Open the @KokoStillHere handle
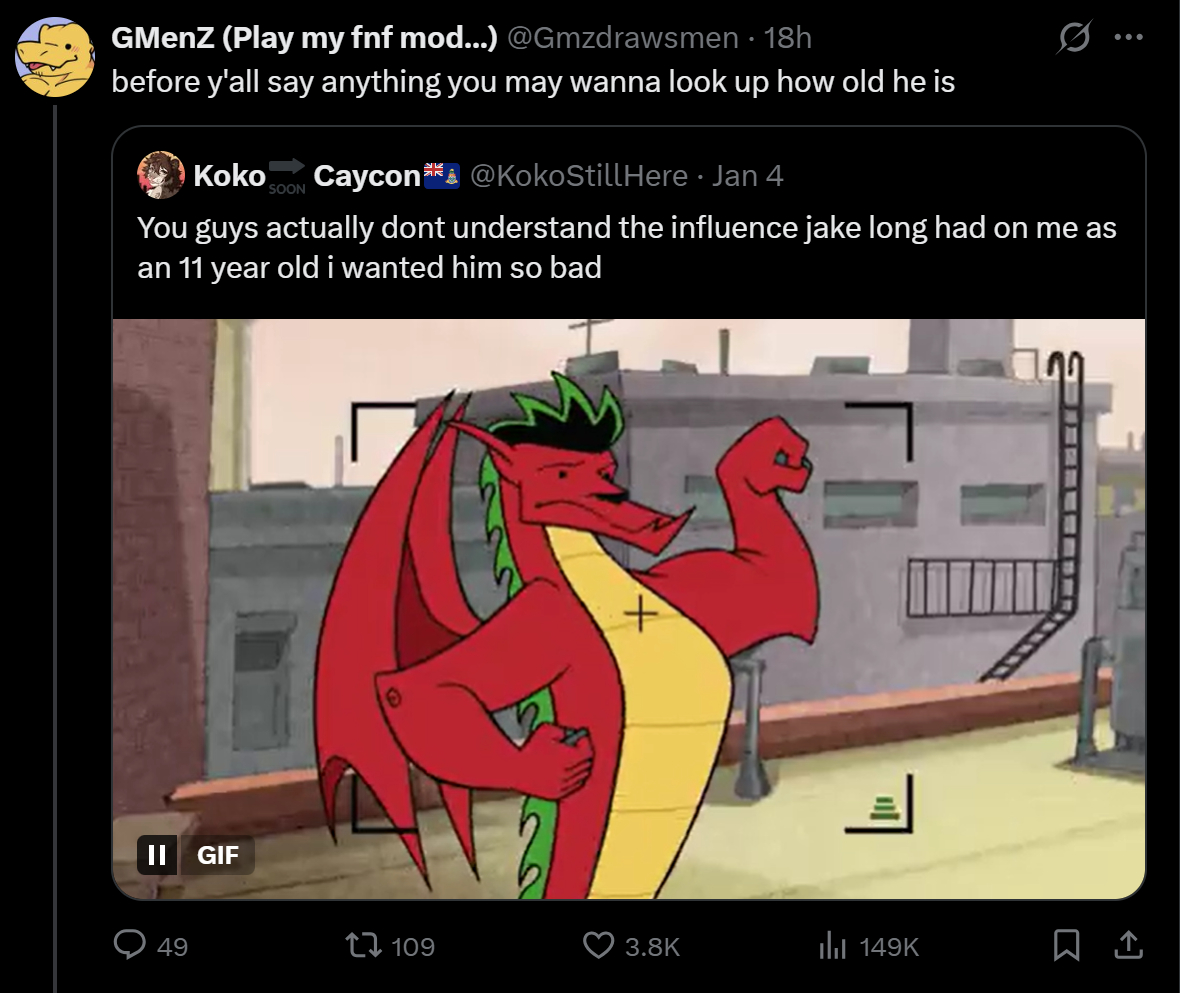1180x993 pixels. 578,176
